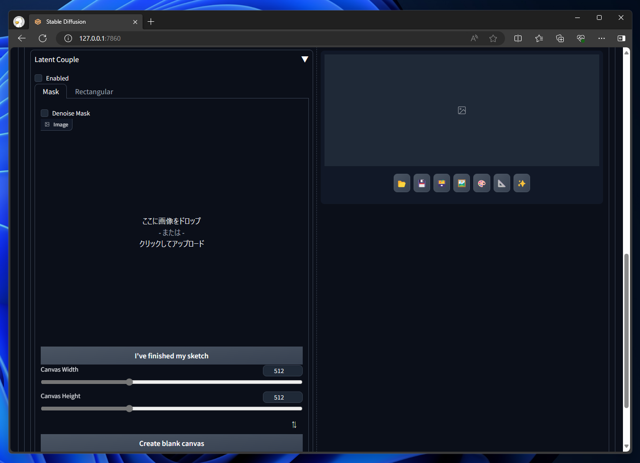This screenshot has height=463, width=640.
Task: Click the Image label on the upload box
Action: (x=57, y=125)
